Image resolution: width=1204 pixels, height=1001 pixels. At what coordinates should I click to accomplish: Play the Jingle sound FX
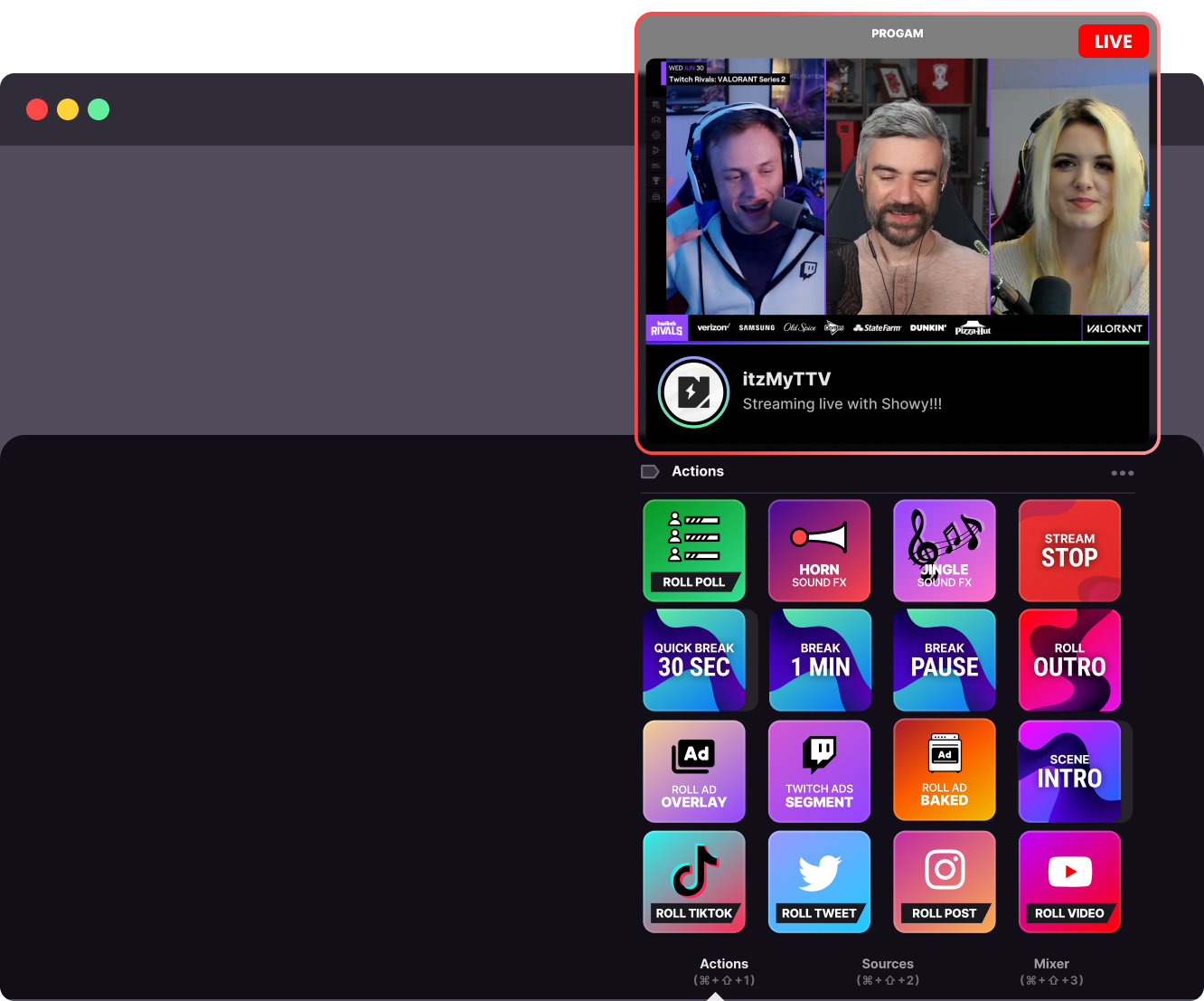click(x=944, y=551)
